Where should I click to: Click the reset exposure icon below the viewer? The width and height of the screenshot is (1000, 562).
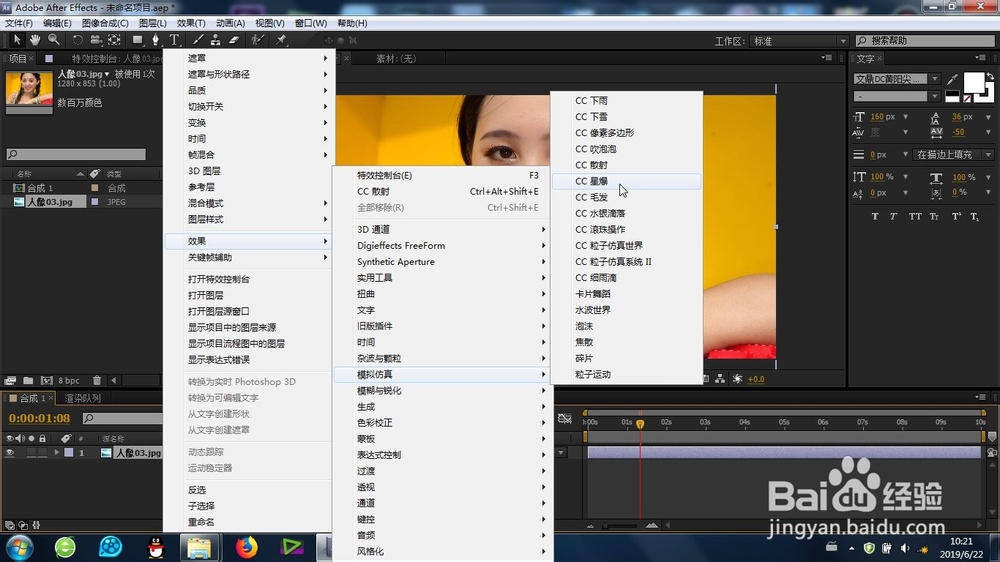(737, 379)
